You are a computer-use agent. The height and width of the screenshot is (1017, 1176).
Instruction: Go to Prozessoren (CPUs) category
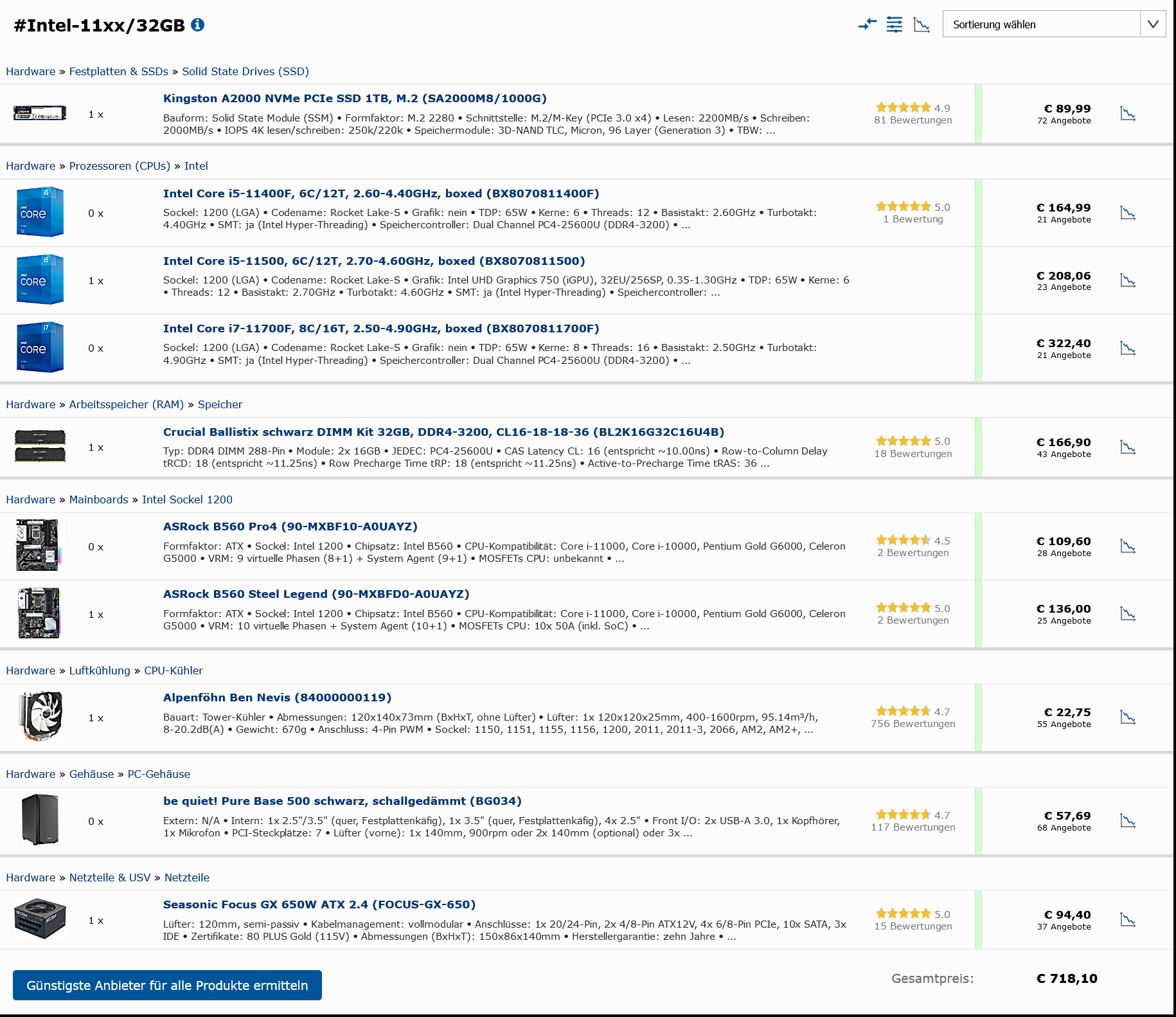coord(120,166)
